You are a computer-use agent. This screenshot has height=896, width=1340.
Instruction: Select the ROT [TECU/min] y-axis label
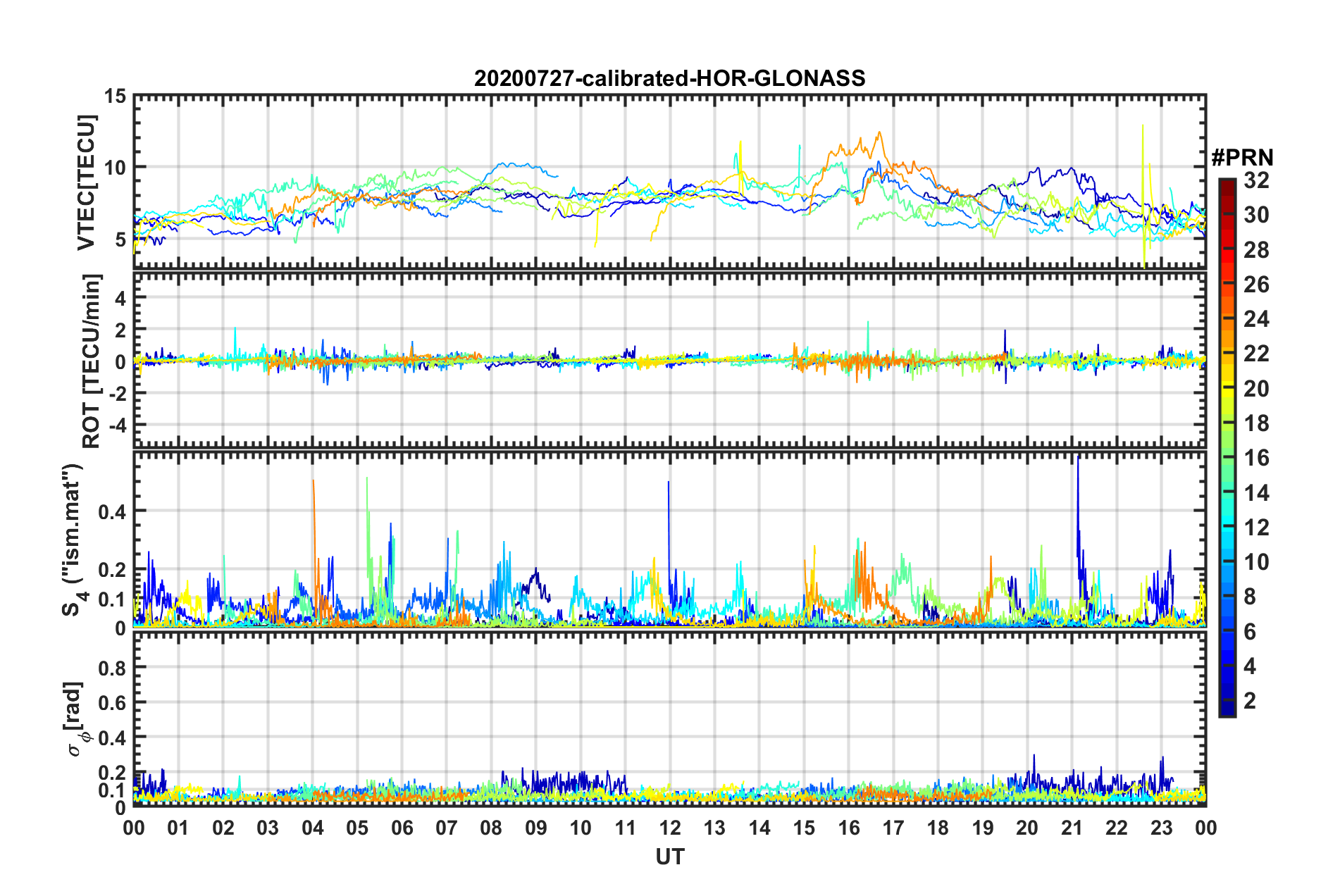[x=91, y=361]
